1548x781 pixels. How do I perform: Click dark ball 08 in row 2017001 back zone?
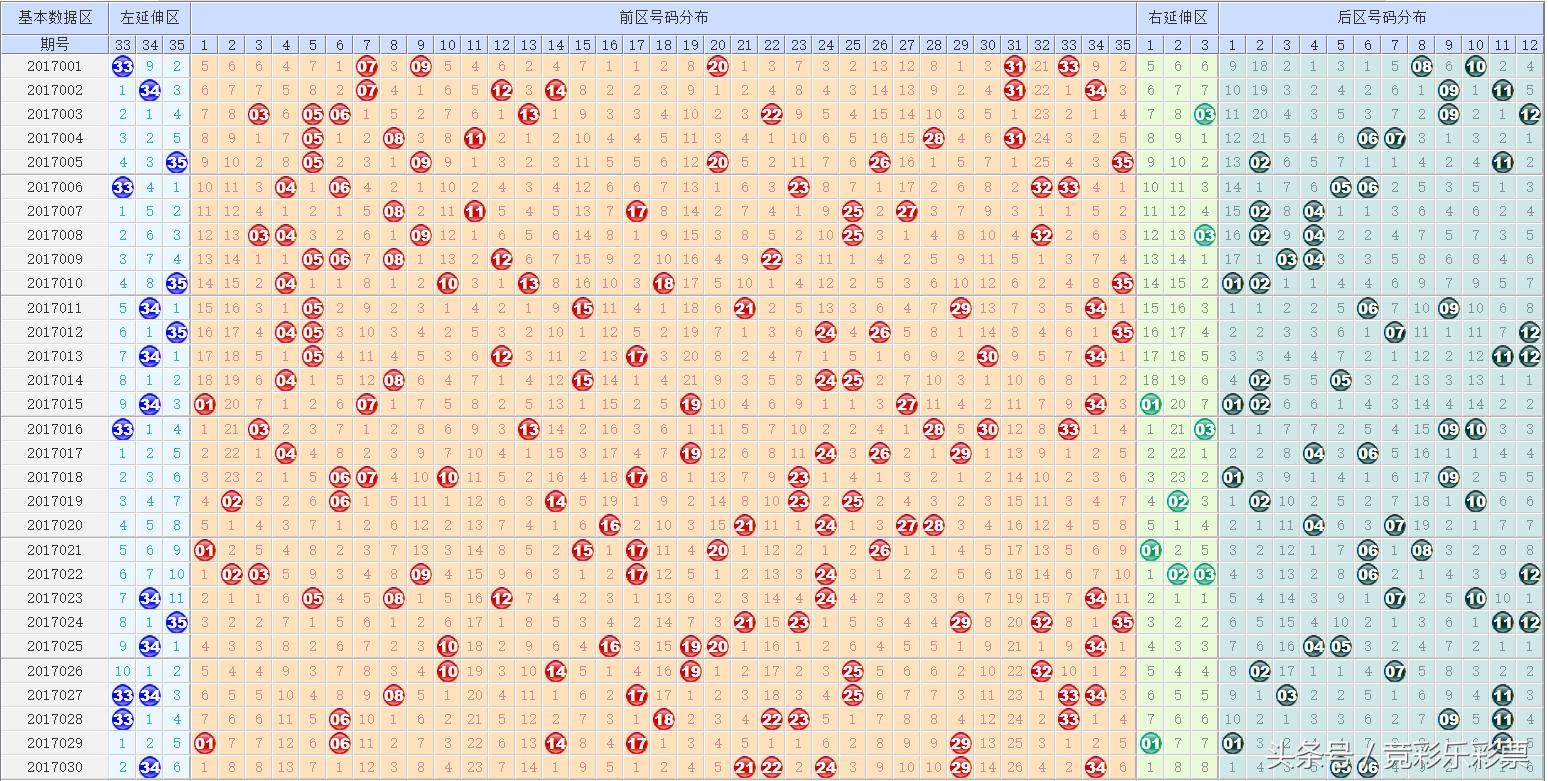pyautogui.click(x=1421, y=66)
